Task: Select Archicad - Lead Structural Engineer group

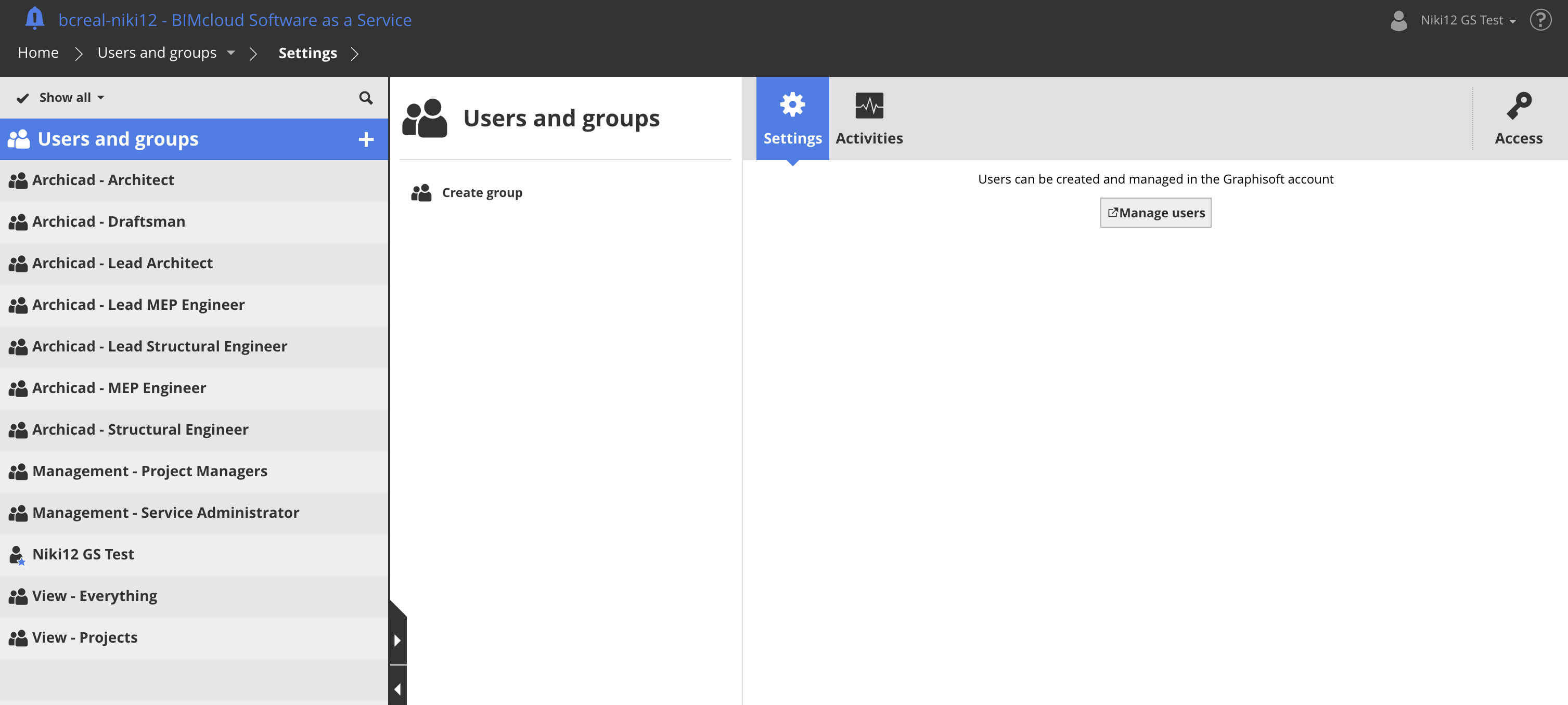Action: [x=194, y=347]
